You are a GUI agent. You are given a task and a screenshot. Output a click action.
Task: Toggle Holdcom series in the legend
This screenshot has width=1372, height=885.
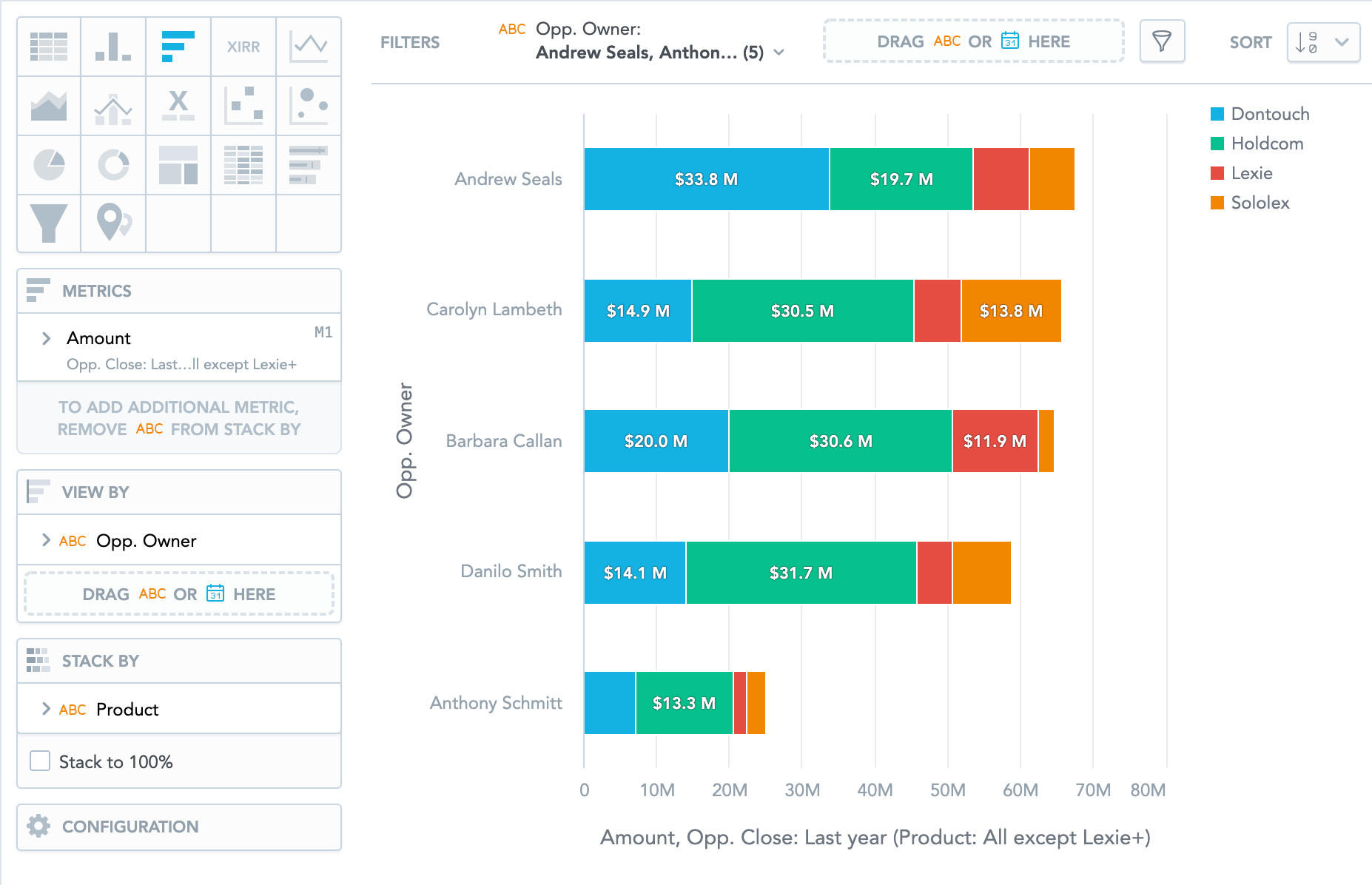pyautogui.click(x=1257, y=144)
